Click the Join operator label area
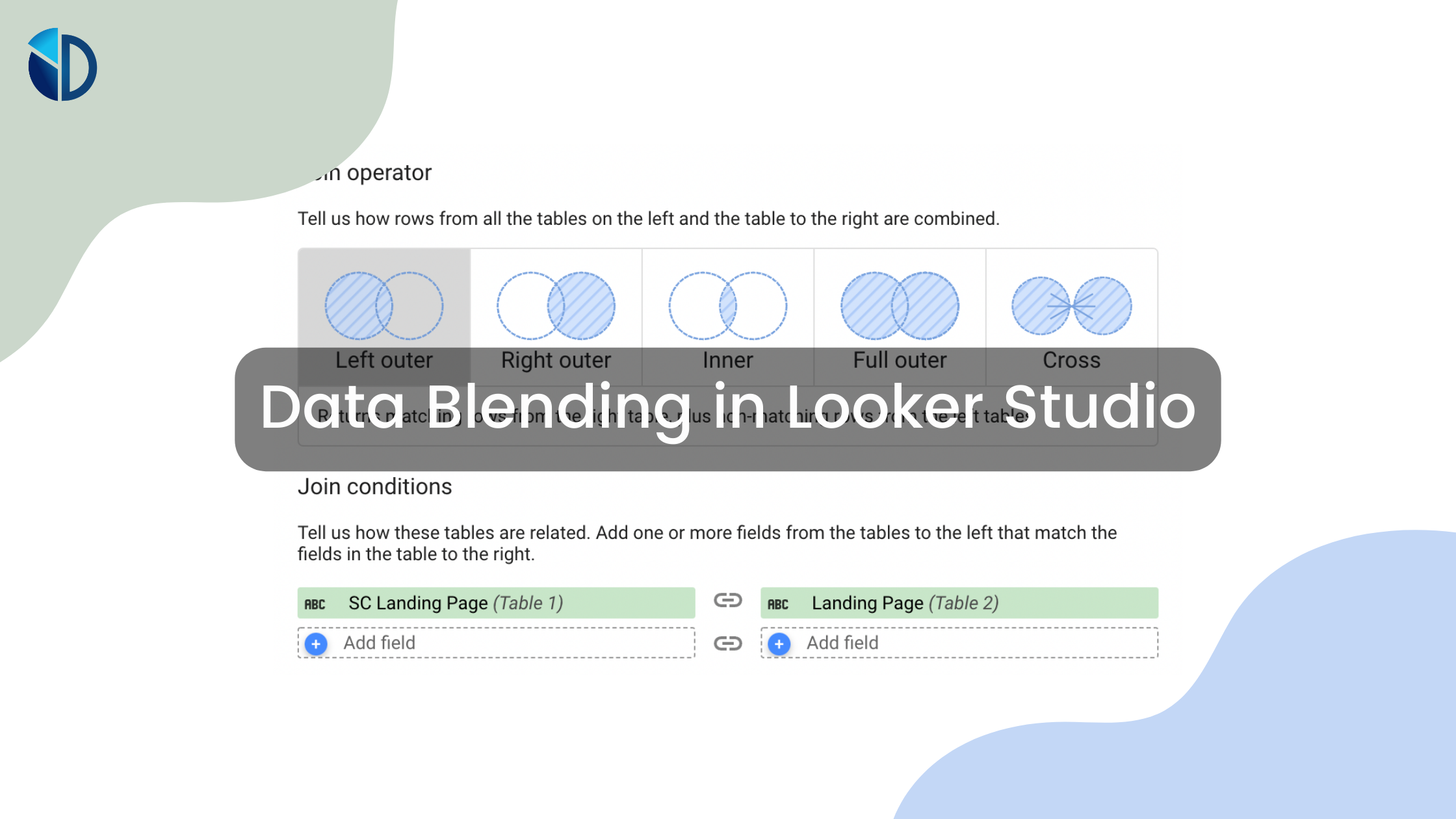 (365, 172)
